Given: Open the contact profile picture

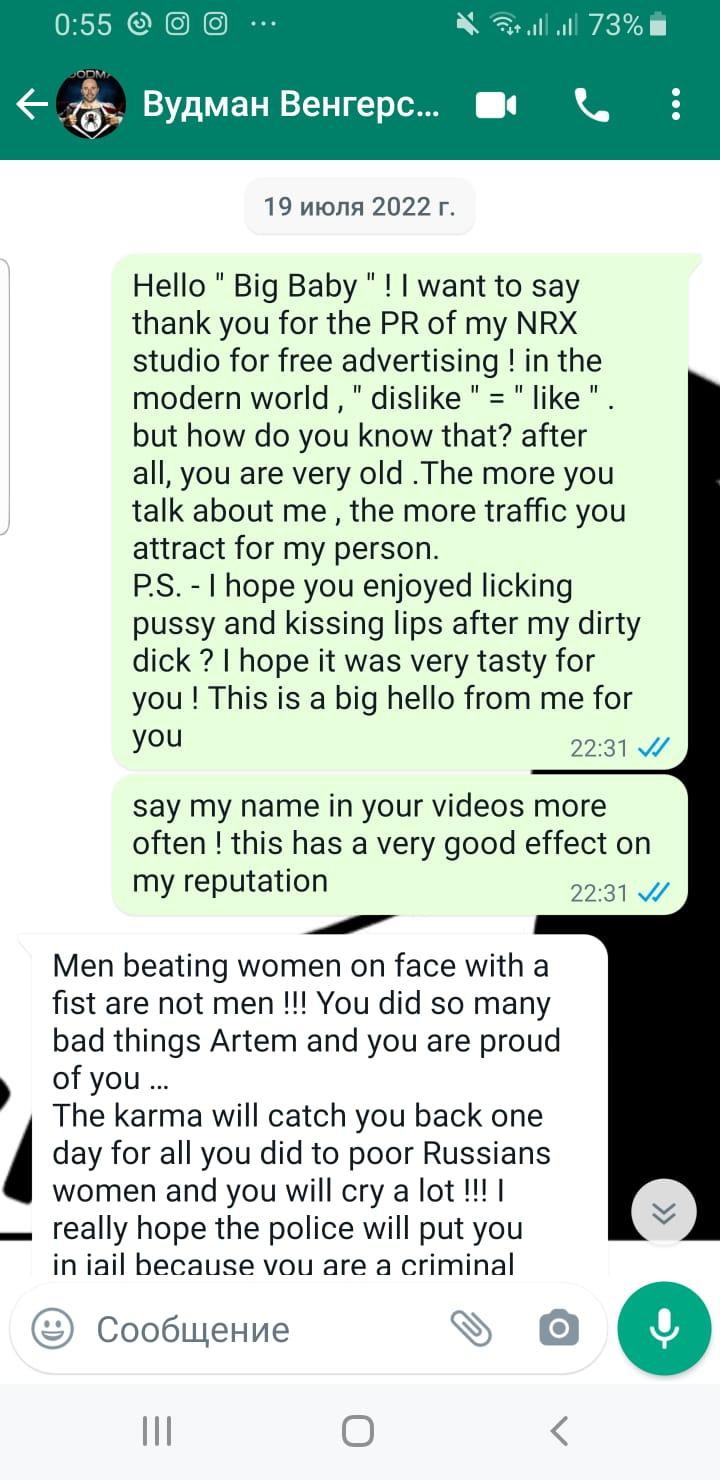Looking at the screenshot, I should [90, 105].
